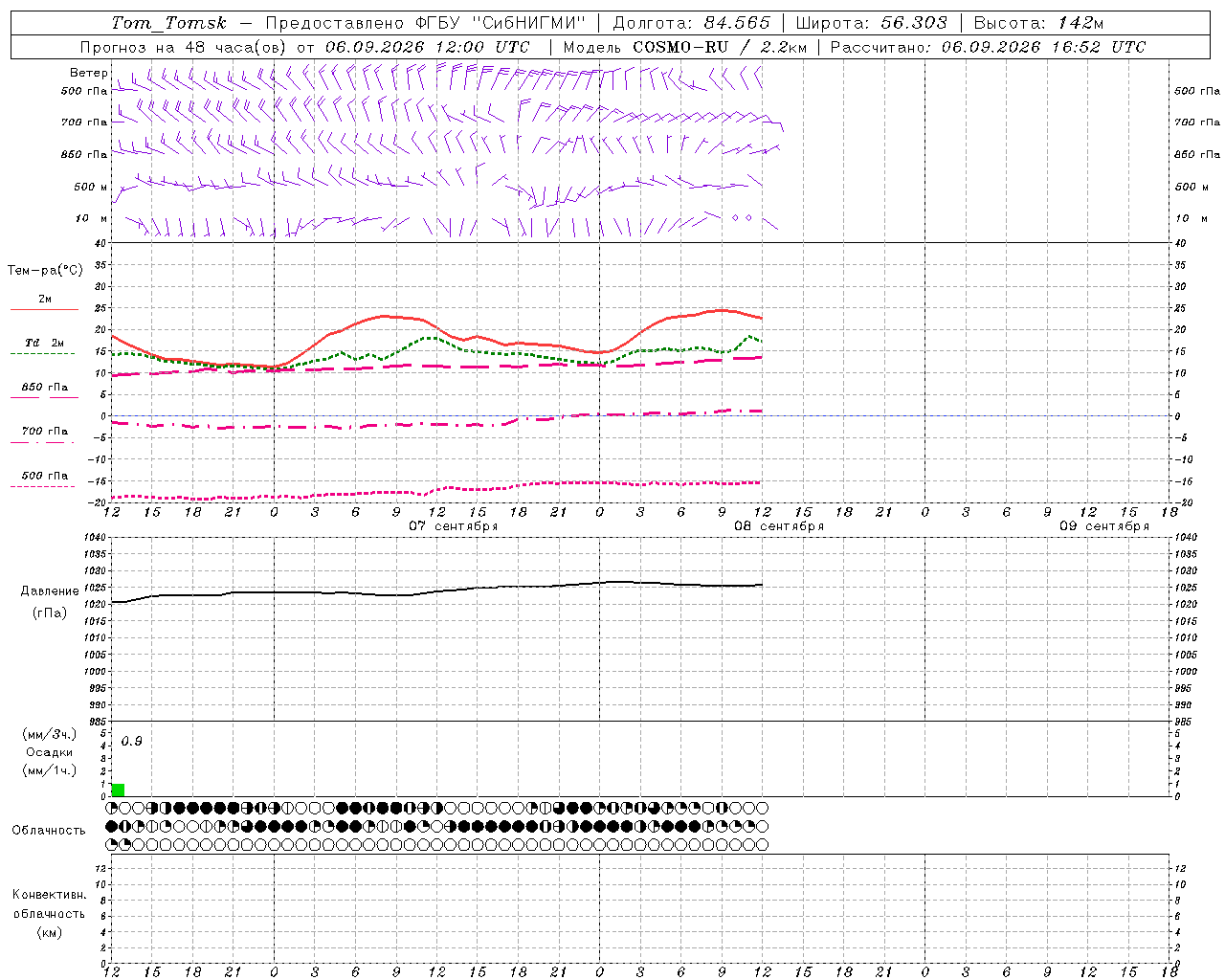Click the Облачность cloud cover label
The width and height of the screenshot is (1225, 980).
click(49, 830)
